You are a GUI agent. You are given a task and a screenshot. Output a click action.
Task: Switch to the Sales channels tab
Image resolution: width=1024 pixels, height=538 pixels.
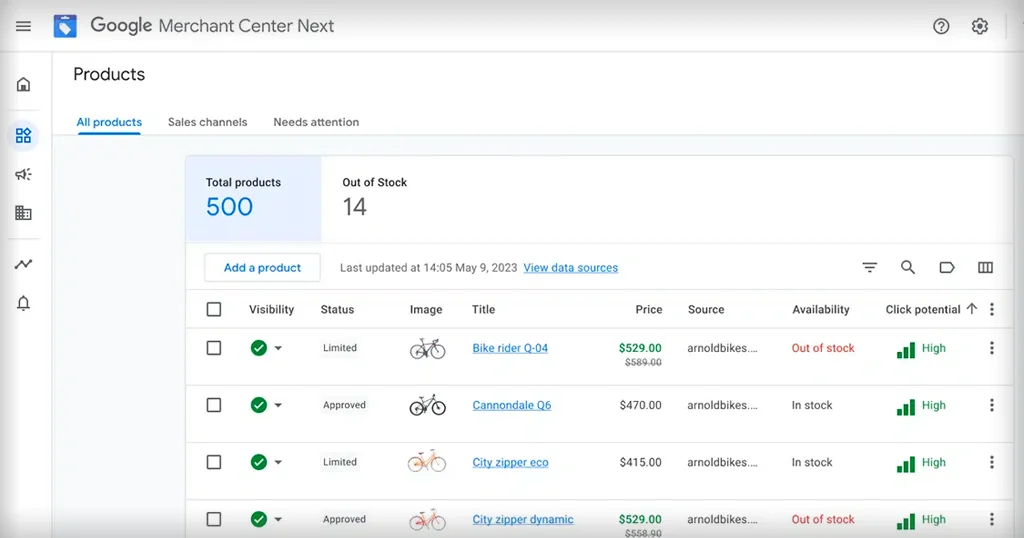point(207,122)
